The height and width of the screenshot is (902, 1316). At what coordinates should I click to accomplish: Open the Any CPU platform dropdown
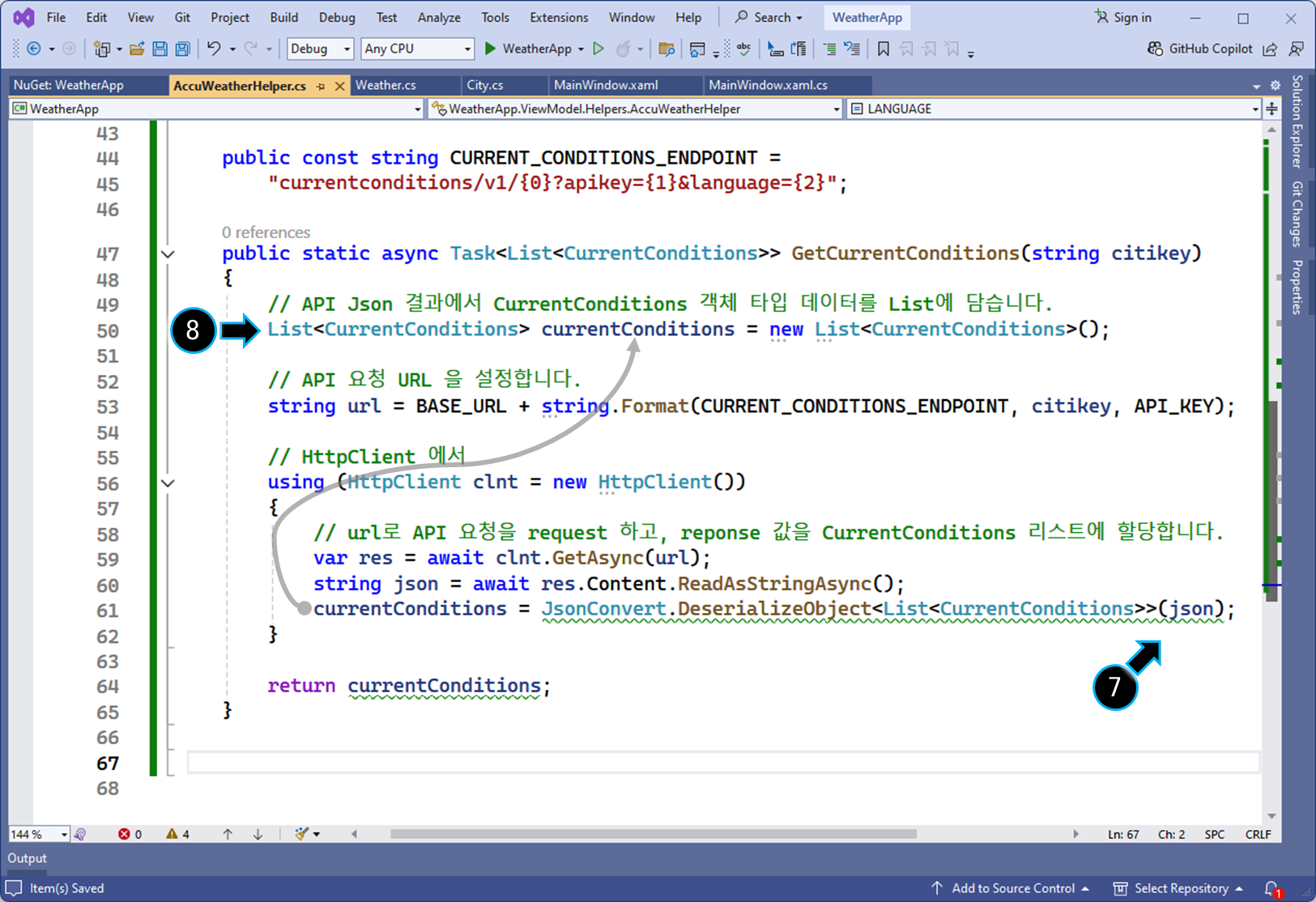point(417,49)
